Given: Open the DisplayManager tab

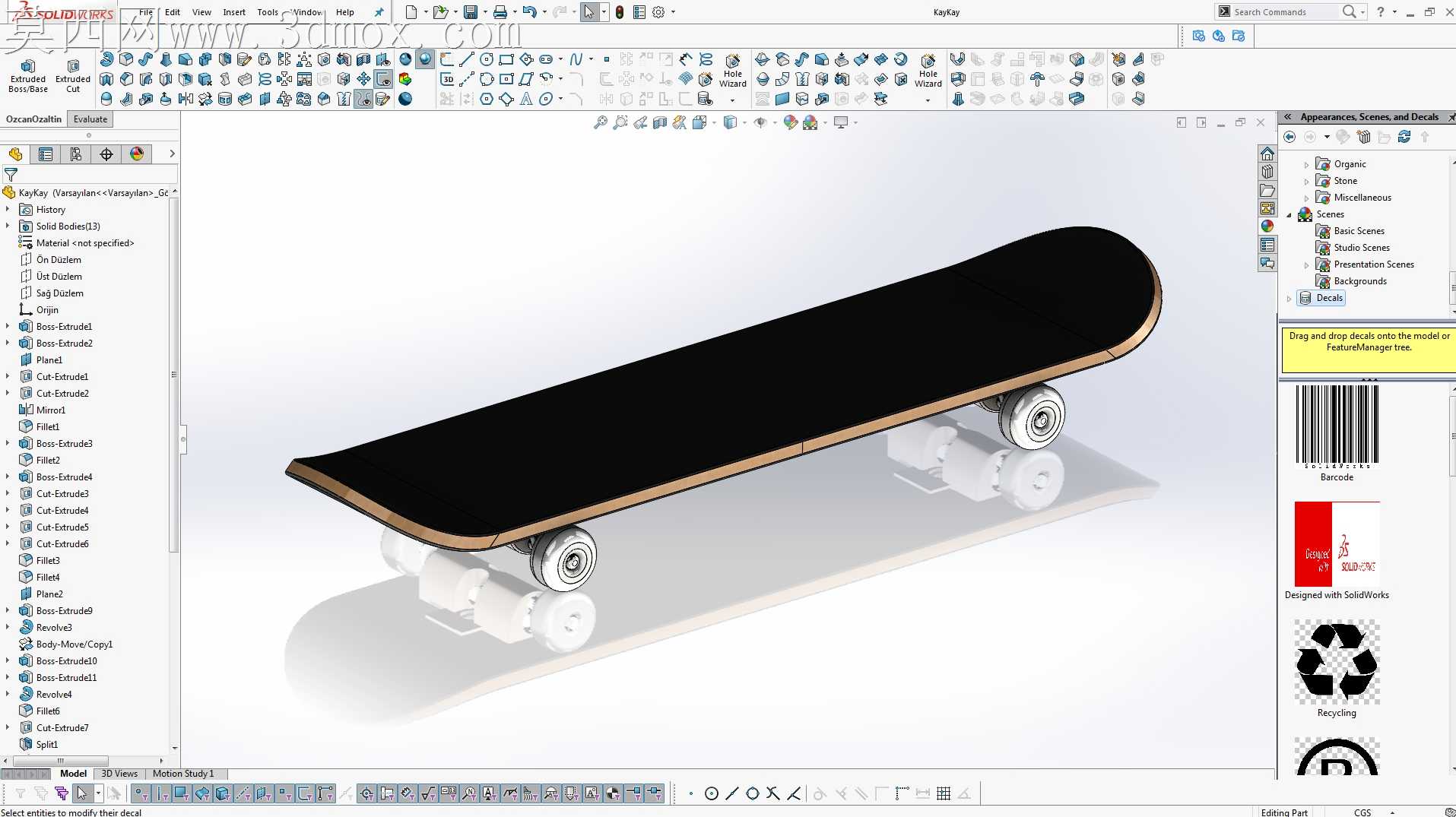Looking at the screenshot, I should (137, 154).
